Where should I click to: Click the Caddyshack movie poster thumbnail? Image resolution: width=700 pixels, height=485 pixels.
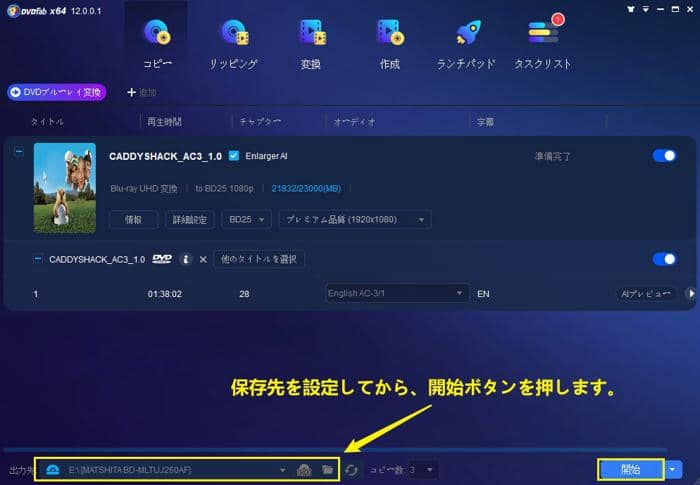coord(65,188)
